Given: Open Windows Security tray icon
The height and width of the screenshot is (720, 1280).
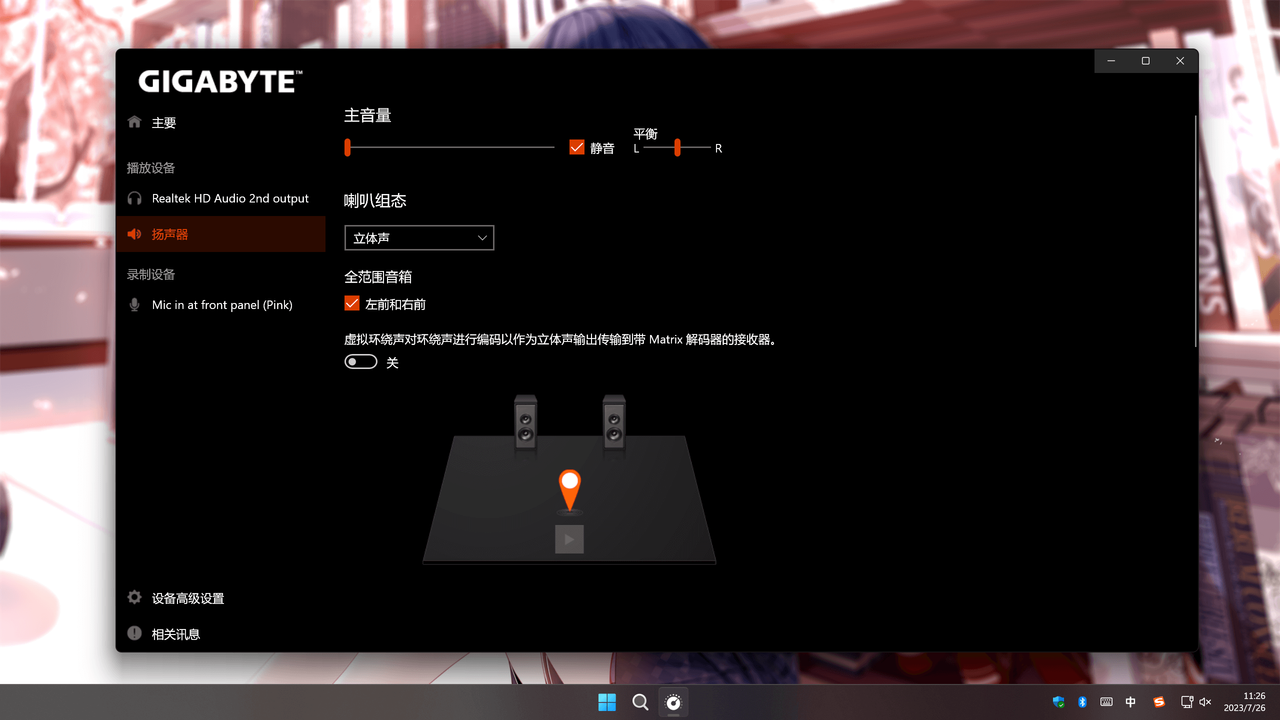Looking at the screenshot, I should (1058, 702).
